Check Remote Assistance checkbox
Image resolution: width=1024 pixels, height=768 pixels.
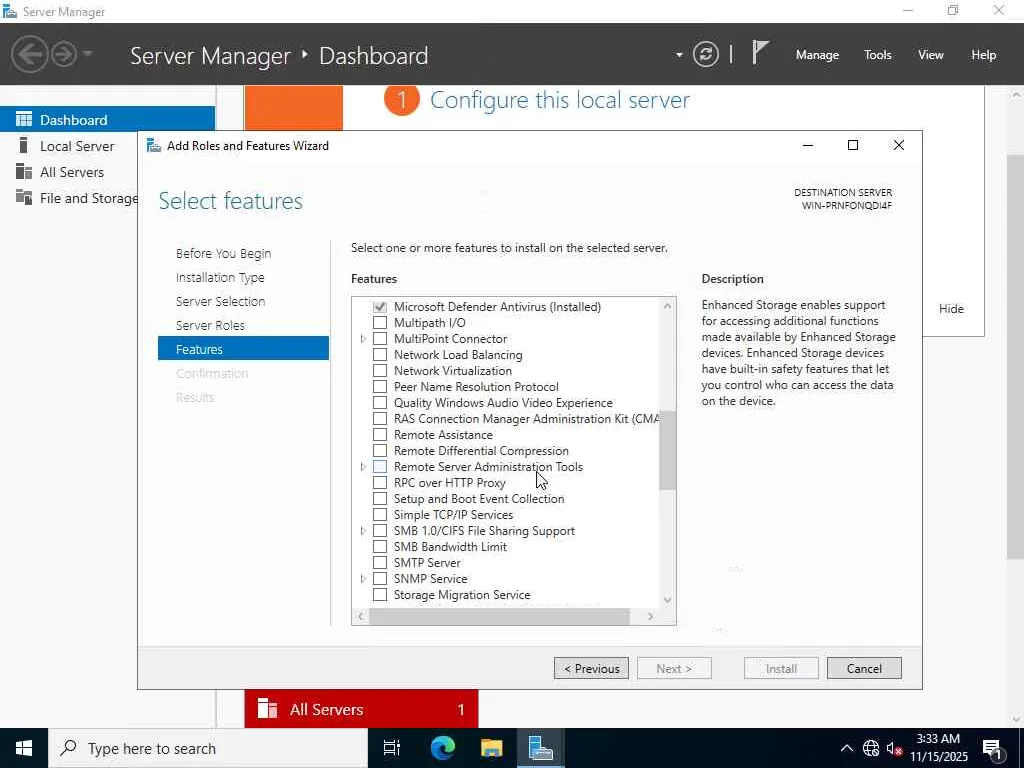click(379, 435)
